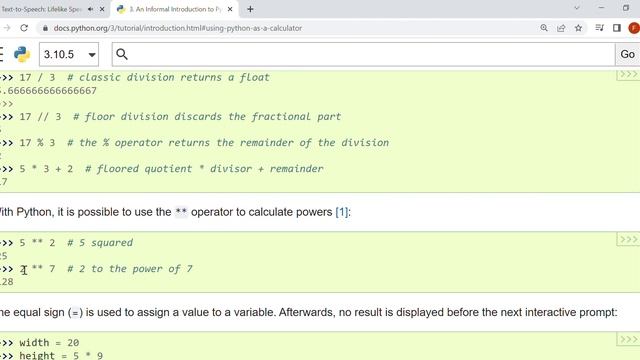Open a new browser tab

click(x=250, y=9)
